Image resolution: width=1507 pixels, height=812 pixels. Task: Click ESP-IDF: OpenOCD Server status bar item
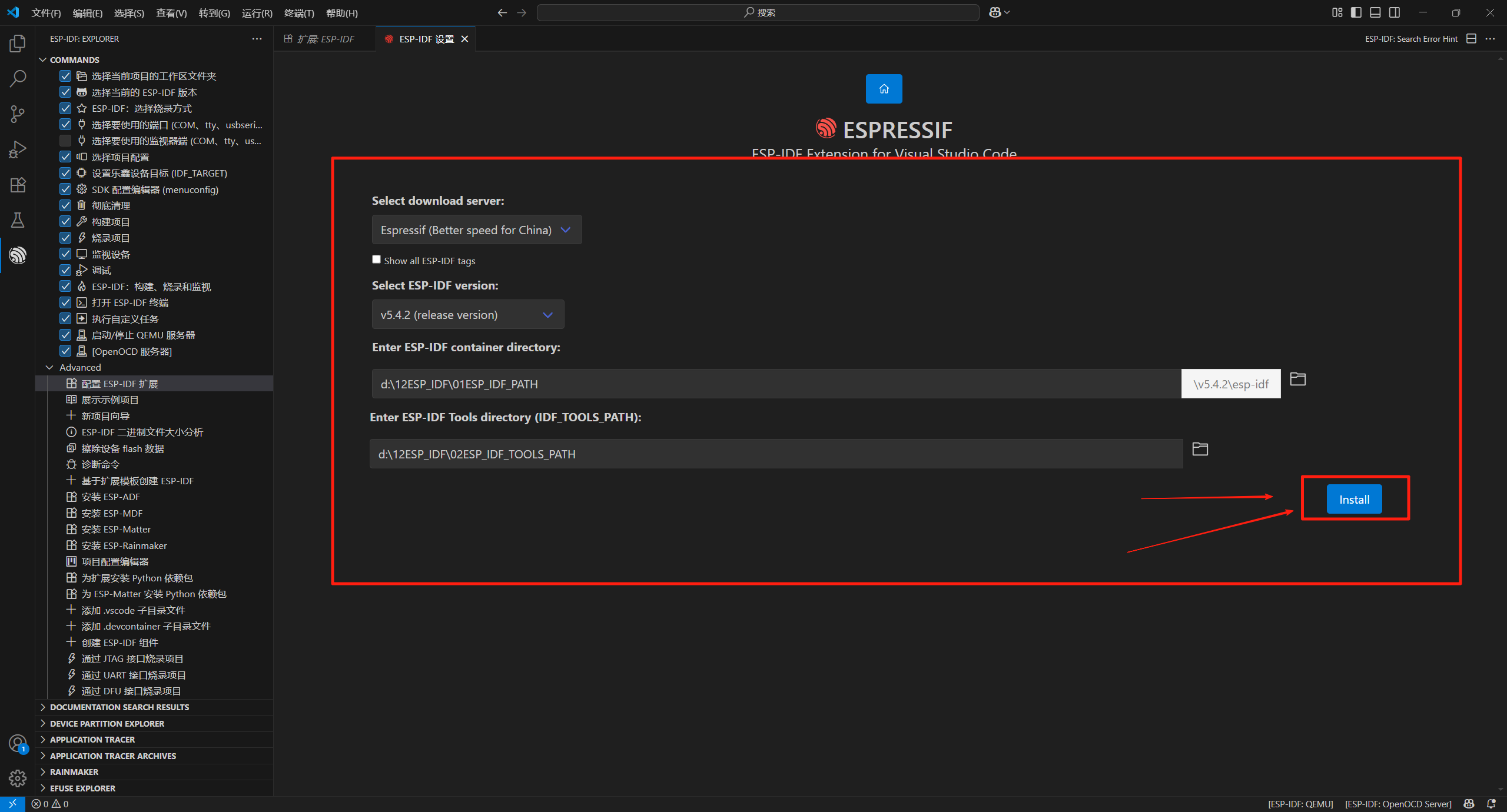point(1398,804)
